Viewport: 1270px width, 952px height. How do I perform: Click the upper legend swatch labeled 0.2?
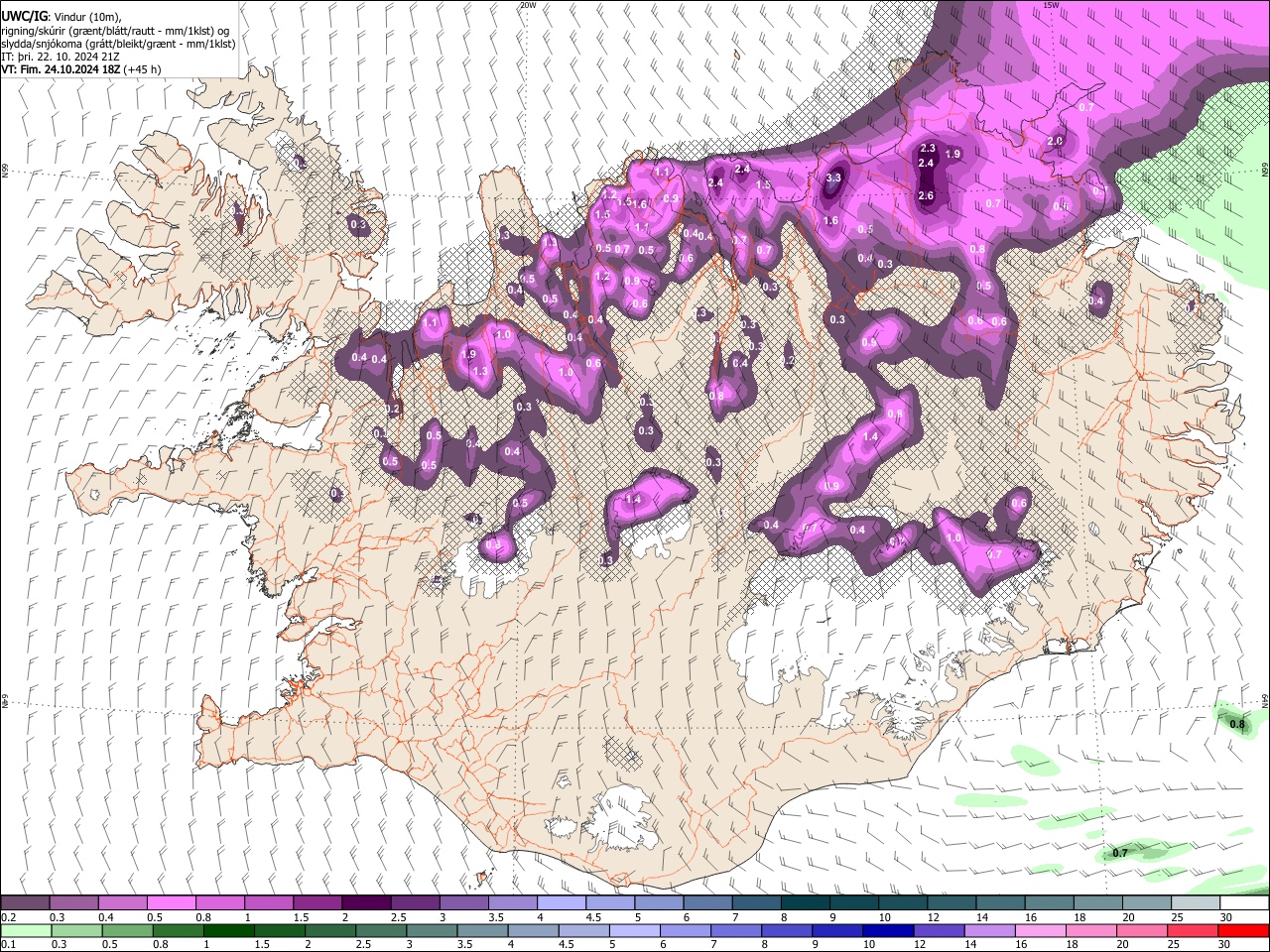click(x=25, y=903)
